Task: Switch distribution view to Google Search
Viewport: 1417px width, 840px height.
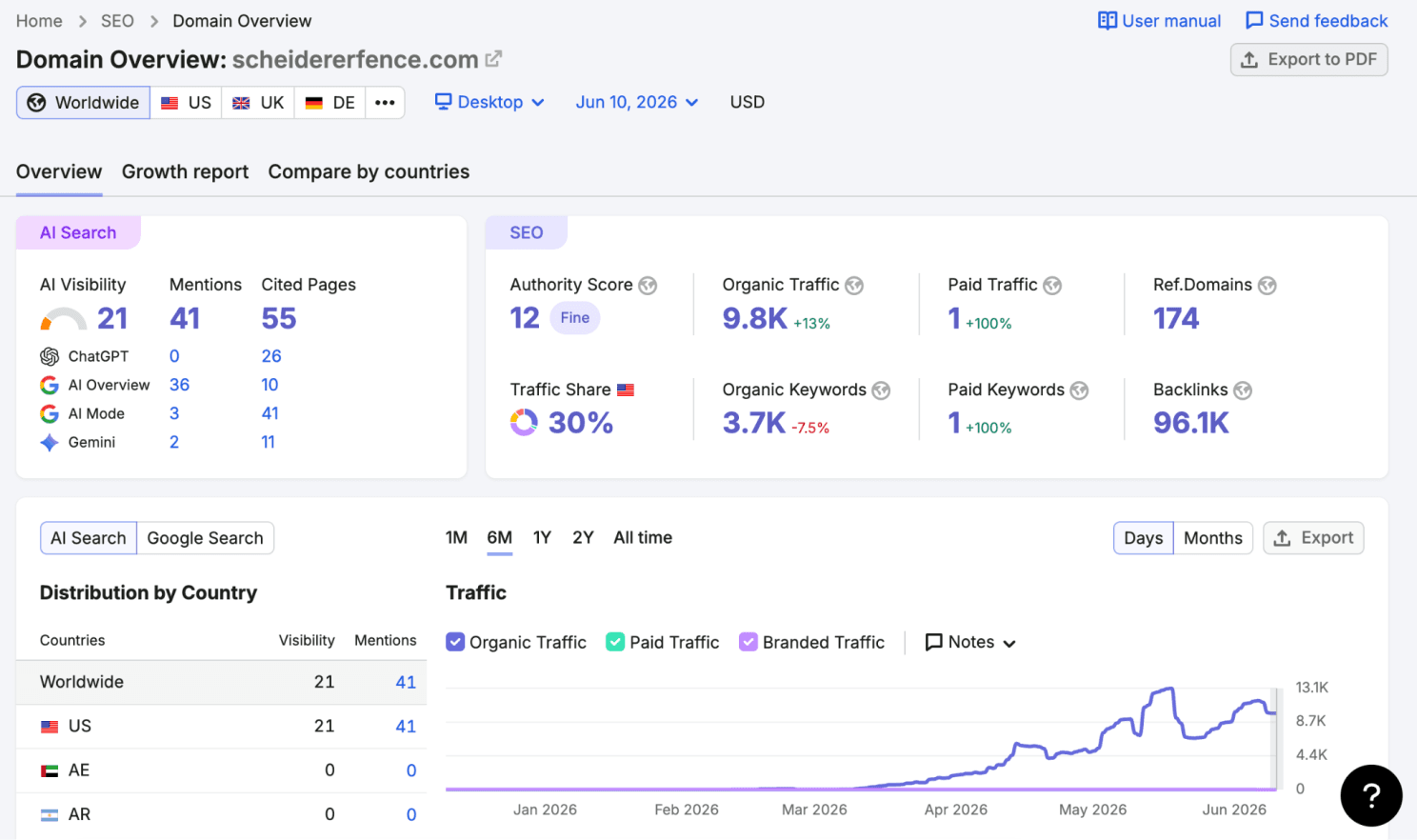Action: 205,538
